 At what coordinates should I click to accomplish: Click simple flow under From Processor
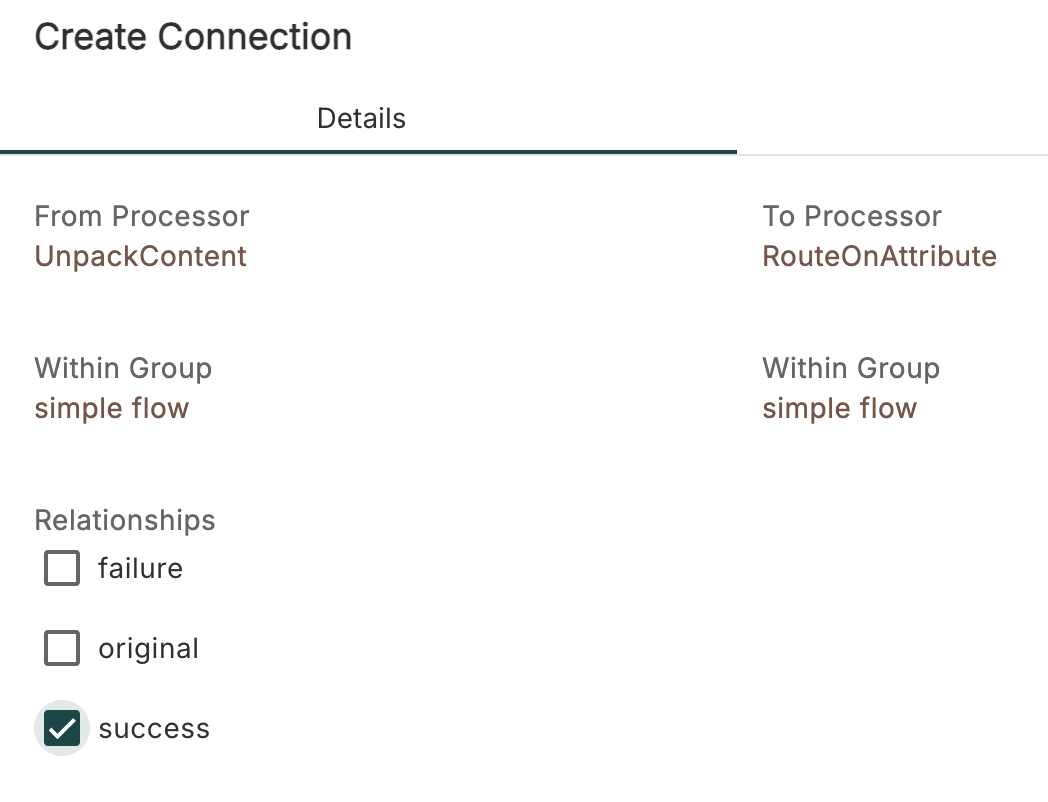pos(111,409)
